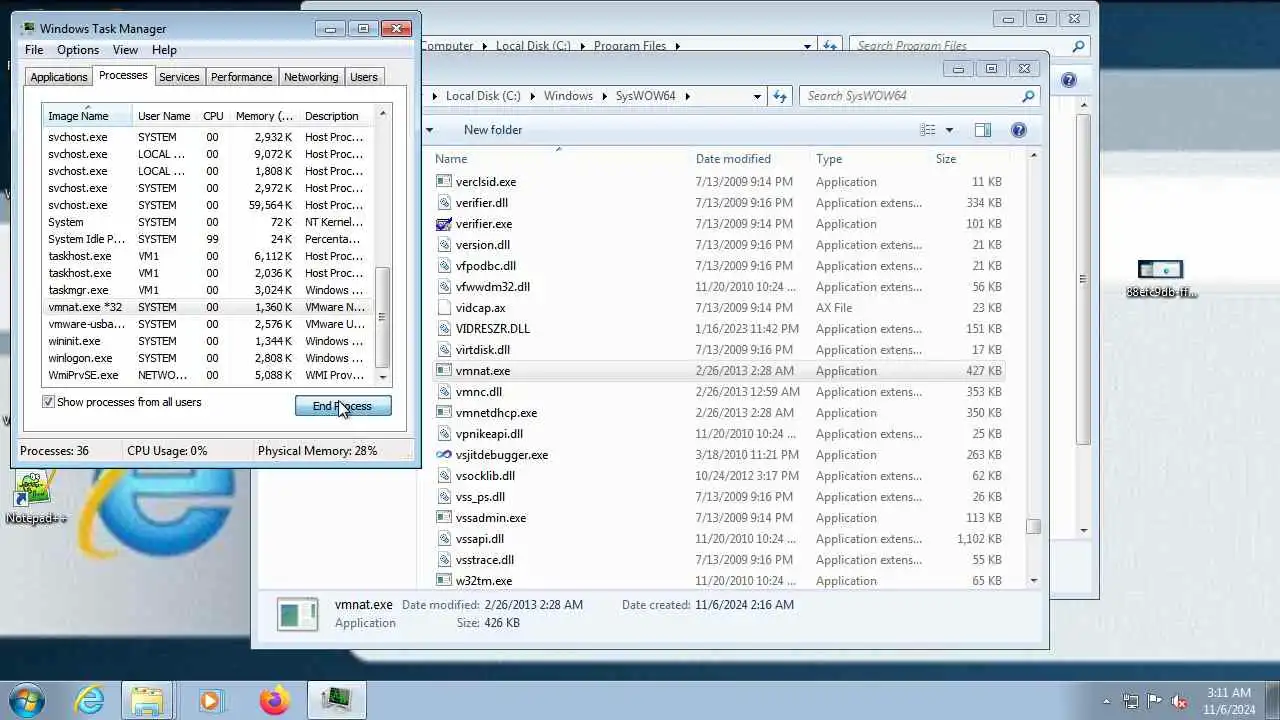The image size is (1280, 720).
Task: Sort files by Size column
Action: click(969, 159)
